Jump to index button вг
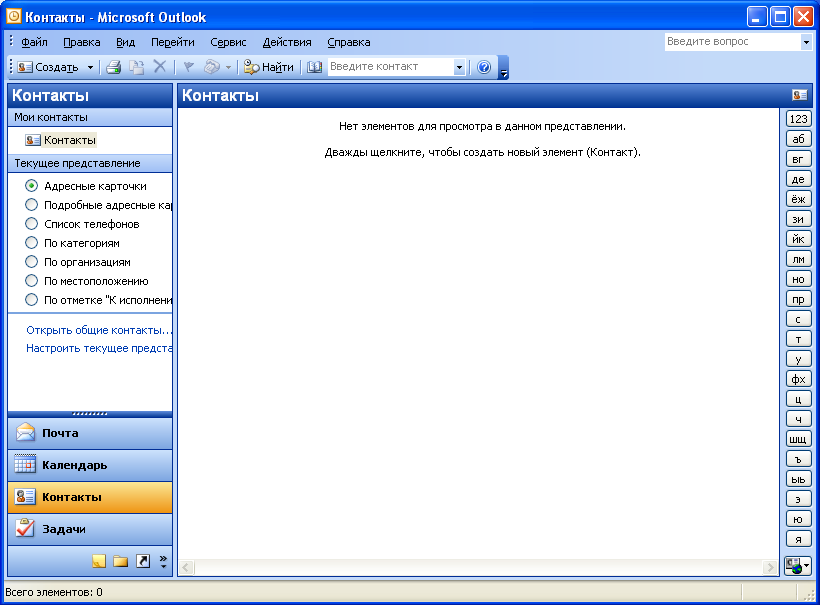This screenshot has width=820, height=605. point(799,159)
